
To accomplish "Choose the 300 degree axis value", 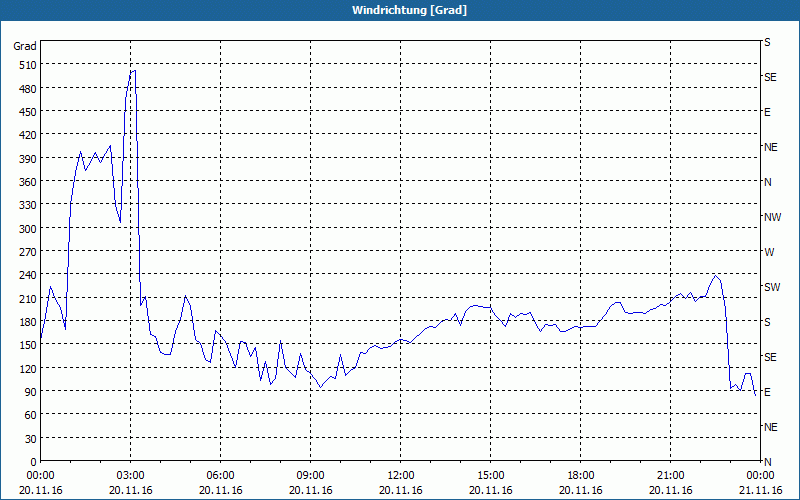I will [28, 229].
